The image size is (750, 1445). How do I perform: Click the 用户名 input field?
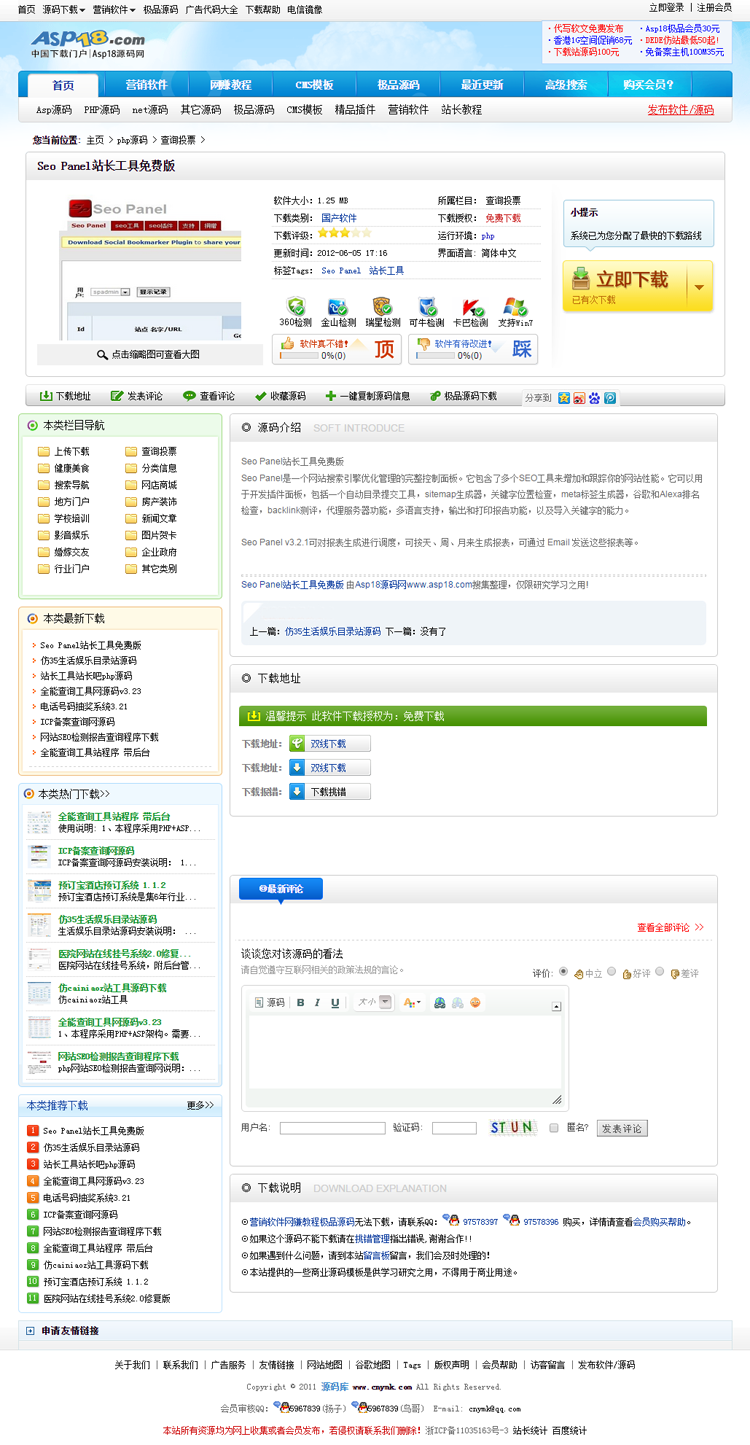[x=332, y=1128]
